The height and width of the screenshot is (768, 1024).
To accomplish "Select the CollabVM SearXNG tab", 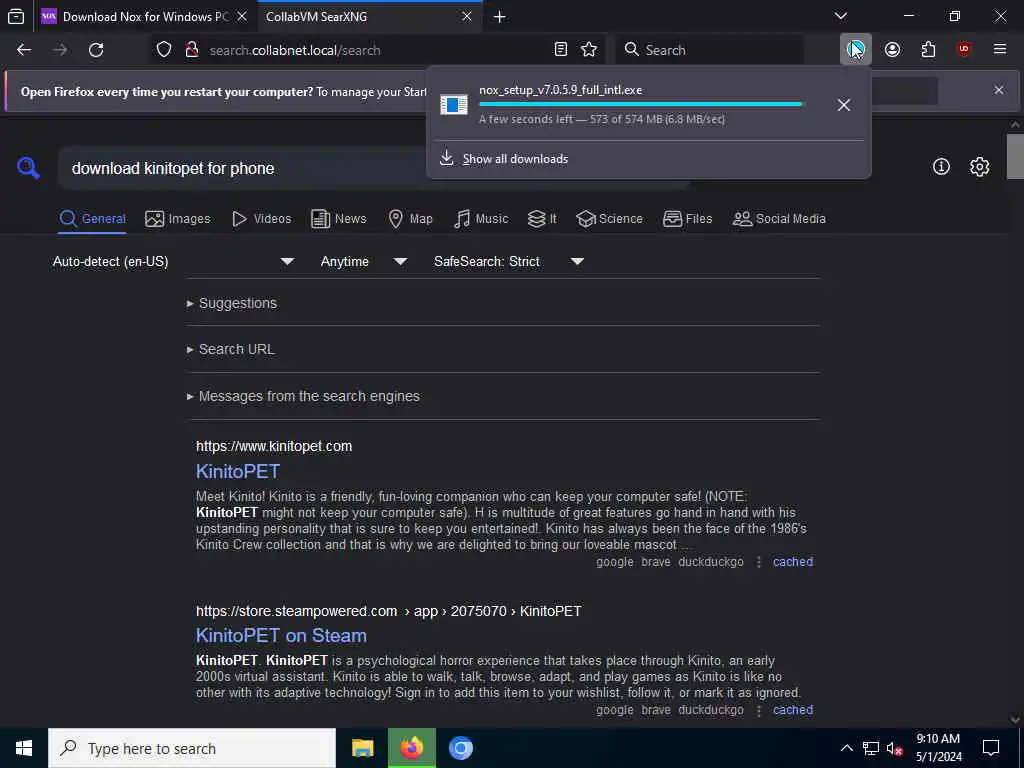I will [370, 16].
